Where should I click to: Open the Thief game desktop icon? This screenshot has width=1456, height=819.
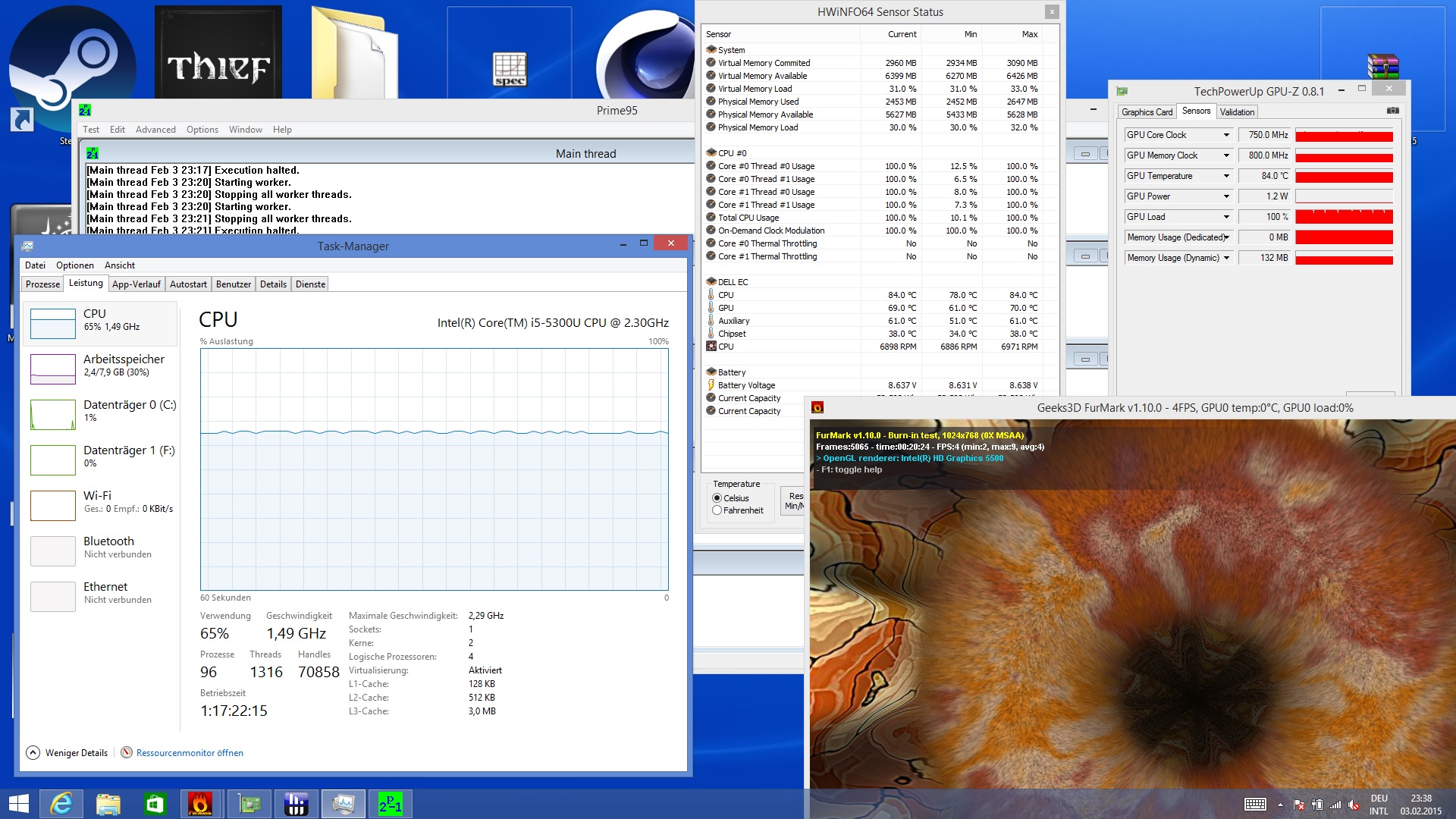(218, 53)
